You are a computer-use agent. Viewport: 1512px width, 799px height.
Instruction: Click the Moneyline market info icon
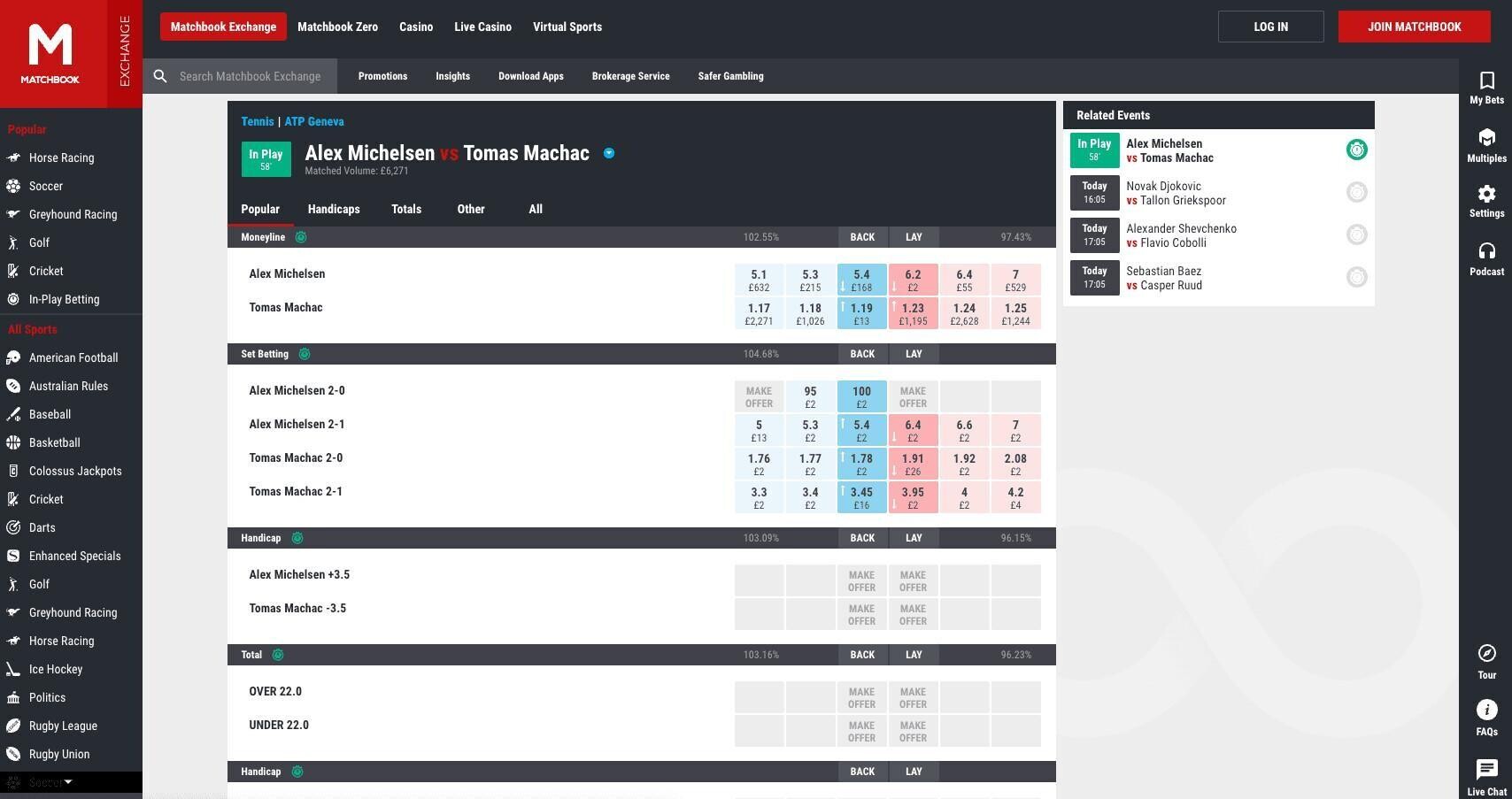pos(301,237)
